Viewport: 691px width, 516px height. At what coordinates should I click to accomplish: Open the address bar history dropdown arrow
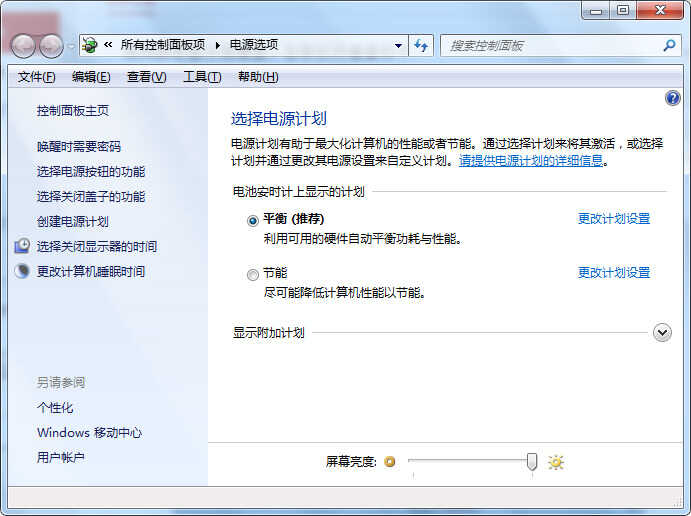pyautogui.click(x=398, y=45)
